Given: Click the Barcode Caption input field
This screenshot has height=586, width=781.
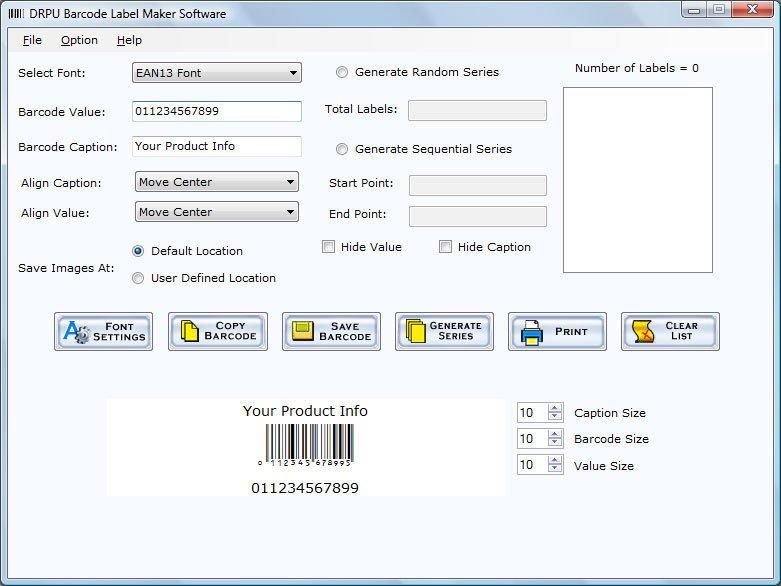Looking at the screenshot, I should click(x=217, y=146).
